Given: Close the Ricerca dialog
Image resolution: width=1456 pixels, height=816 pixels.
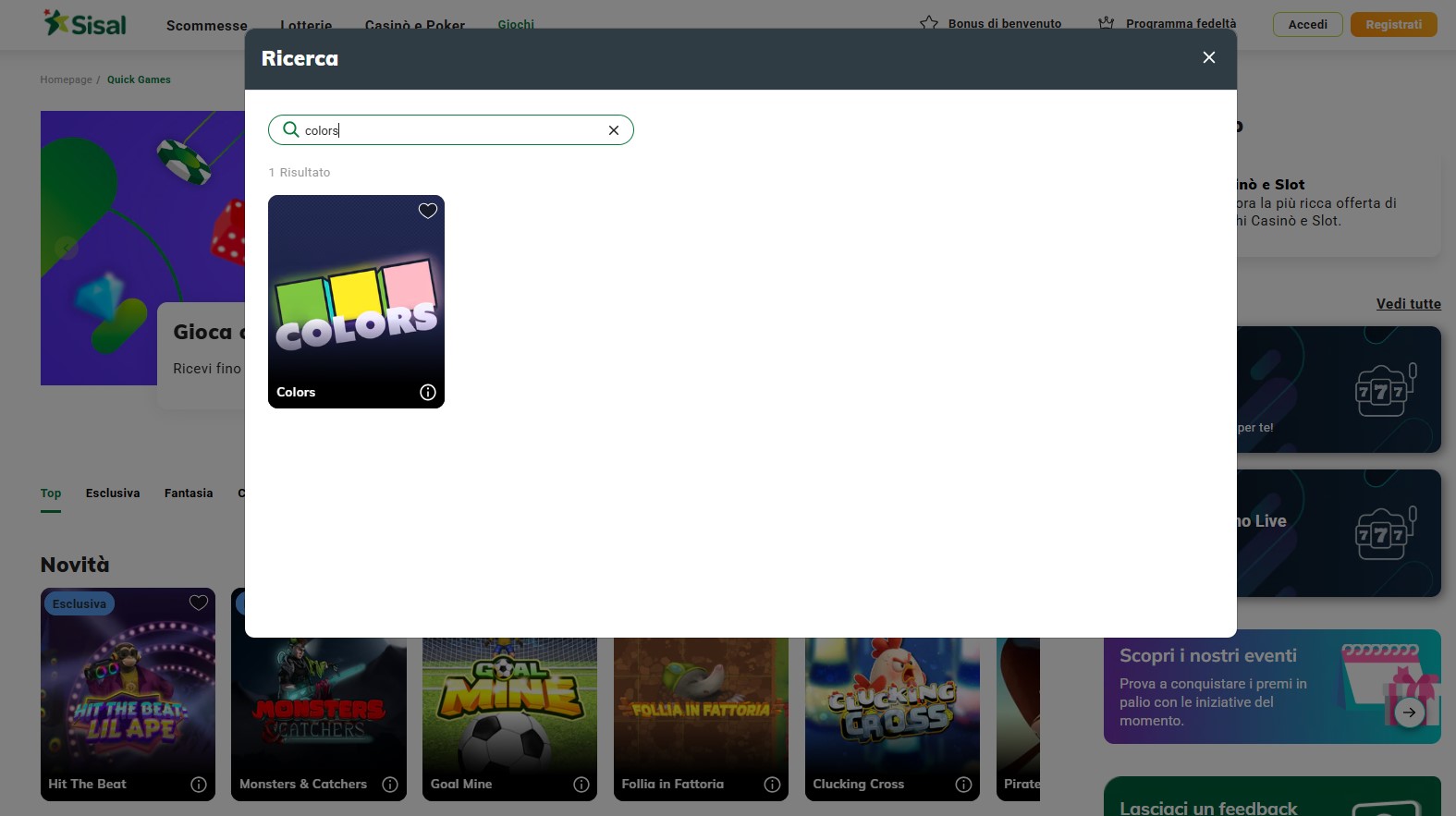Looking at the screenshot, I should tap(1208, 57).
